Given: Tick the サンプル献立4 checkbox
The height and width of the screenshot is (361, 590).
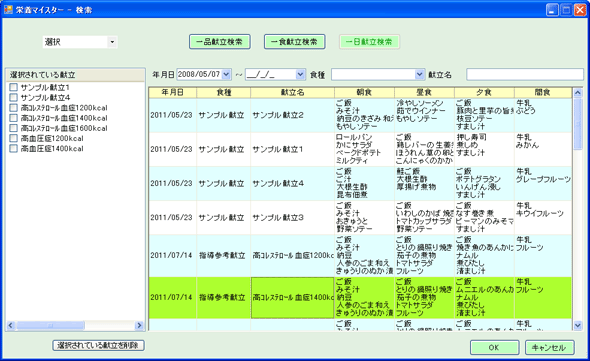Looking at the screenshot, I should coord(14,97).
